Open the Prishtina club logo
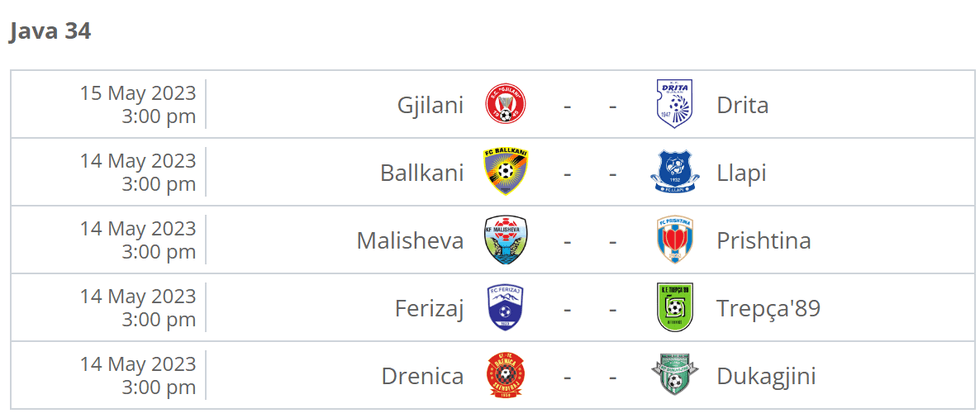 pyautogui.click(x=672, y=240)
